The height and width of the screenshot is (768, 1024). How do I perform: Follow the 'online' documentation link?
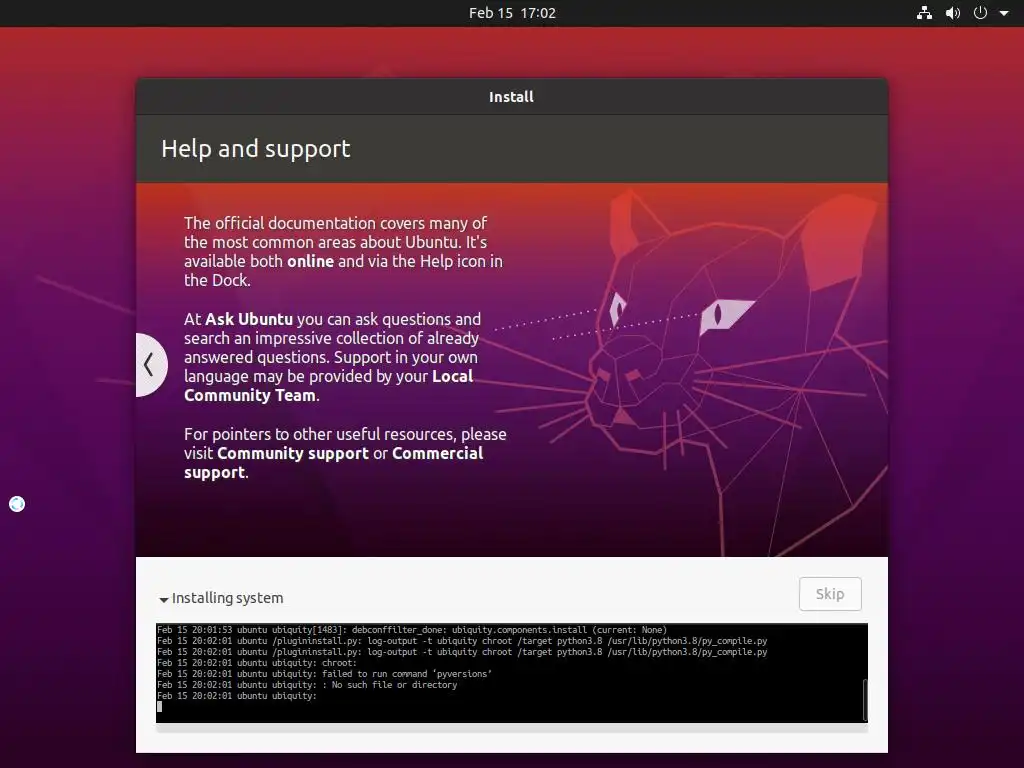(311, 261)
